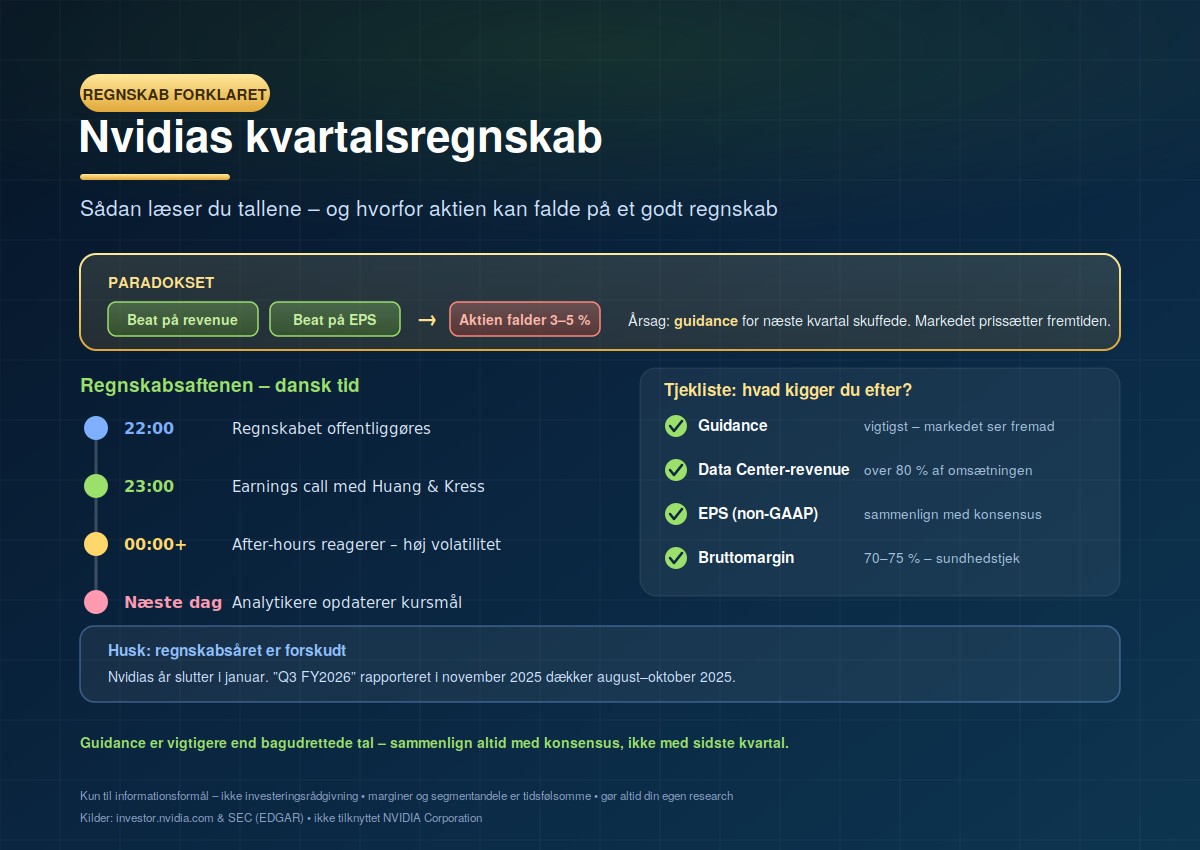
Task: Click the checkmark icon next to Bruttomargin
Action: (676, 558)
